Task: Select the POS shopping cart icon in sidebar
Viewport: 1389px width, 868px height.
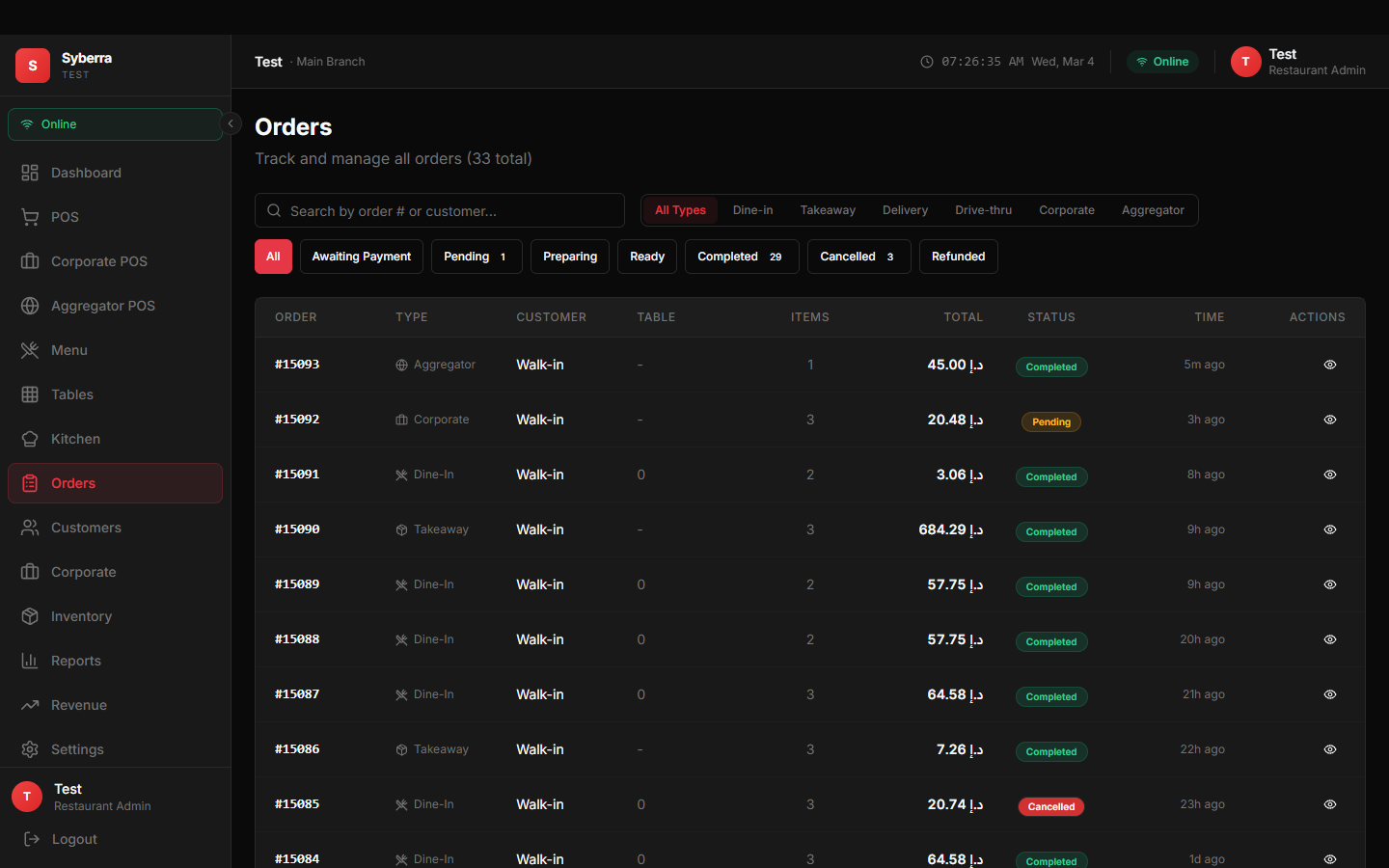Action: 30,217
